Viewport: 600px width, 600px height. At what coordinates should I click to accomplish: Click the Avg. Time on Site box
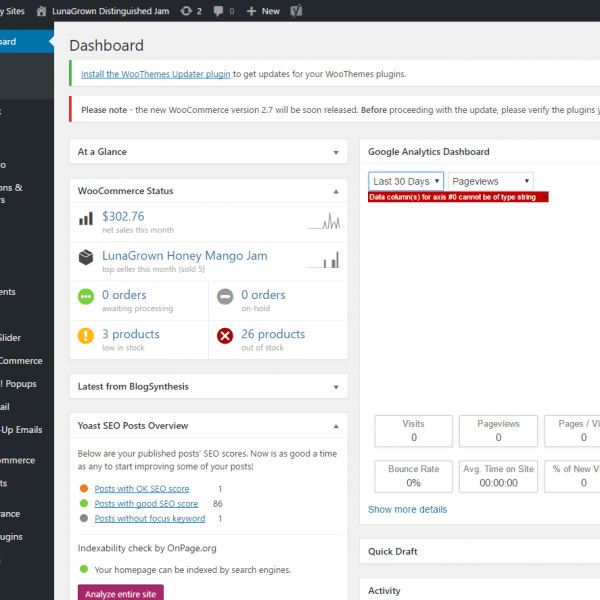coord(498,476)
